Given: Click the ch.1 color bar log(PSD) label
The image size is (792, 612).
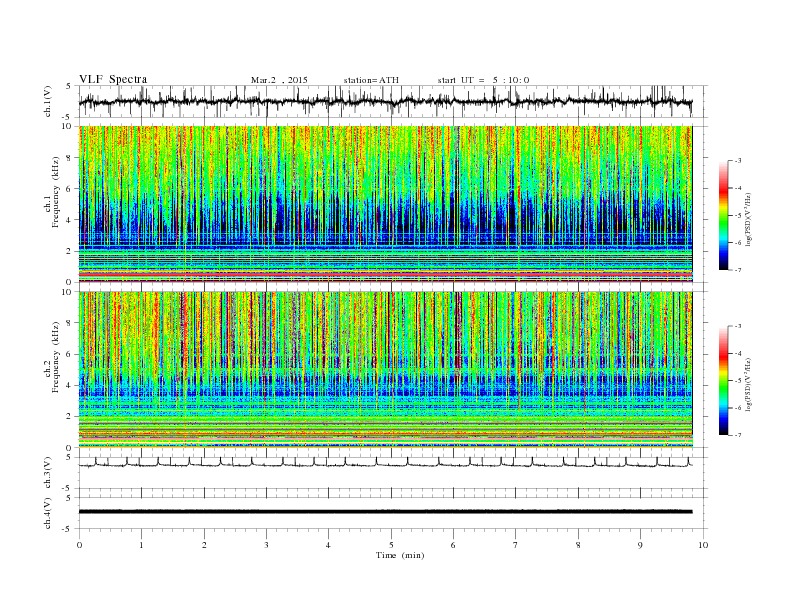Looking at the screenshot, I should click(x=749, y=219).
